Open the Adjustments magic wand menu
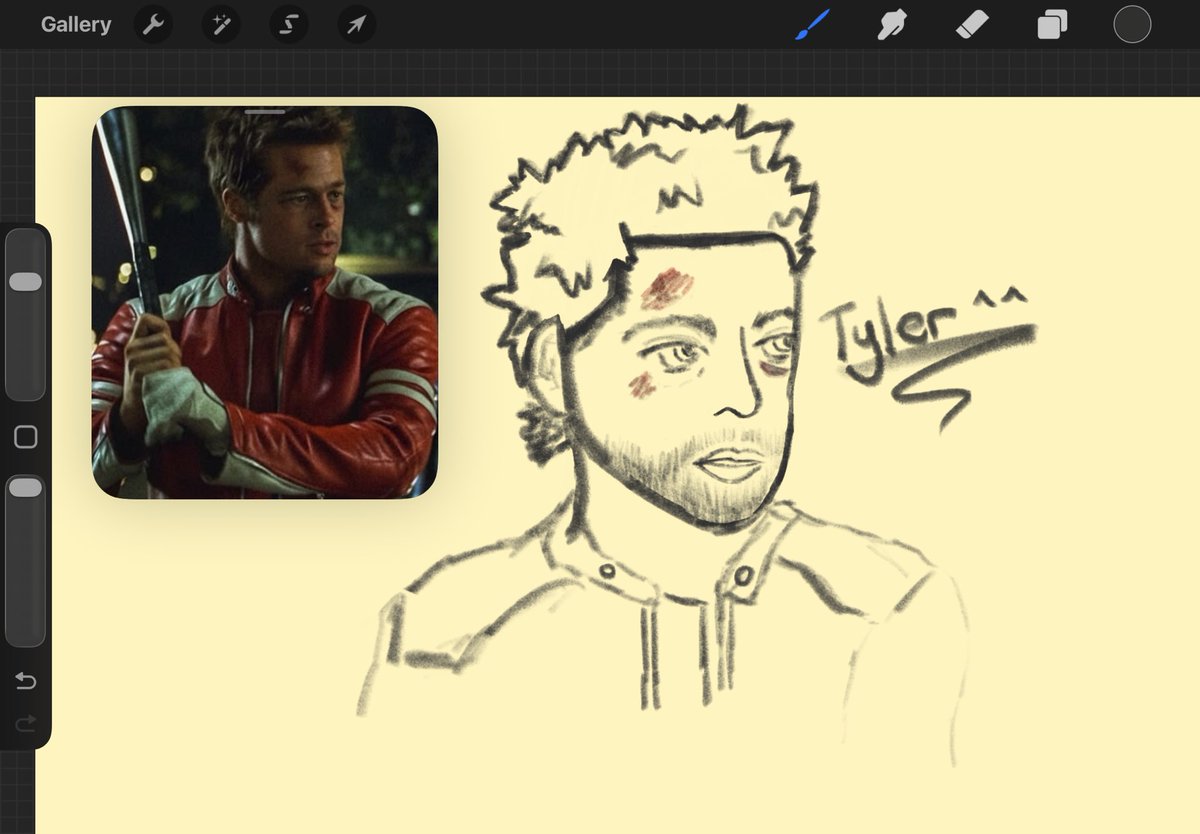1200x834 pixels. [221, 25]
